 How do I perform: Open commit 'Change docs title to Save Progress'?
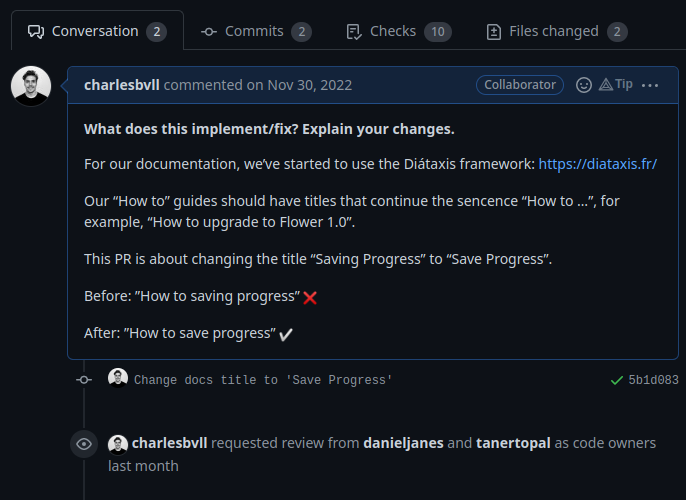[263, 380]
